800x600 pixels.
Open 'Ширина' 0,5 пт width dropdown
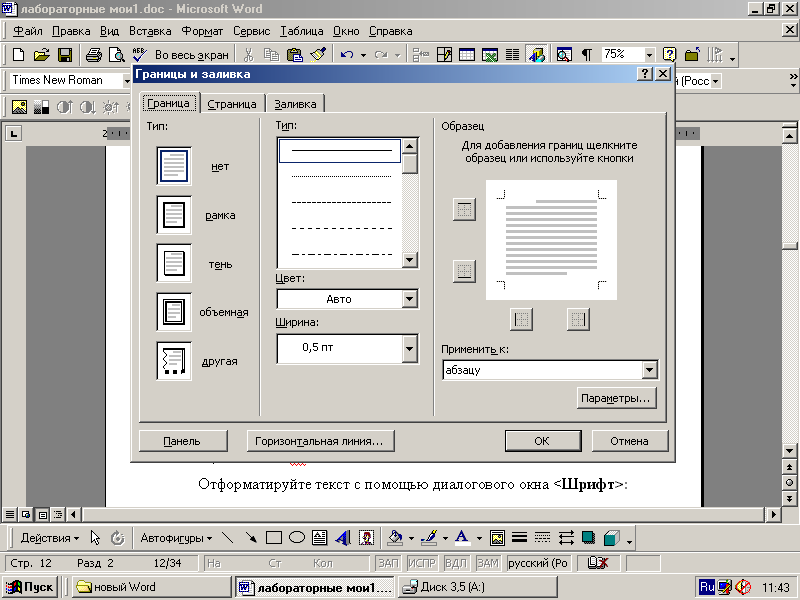click(410, 348)
